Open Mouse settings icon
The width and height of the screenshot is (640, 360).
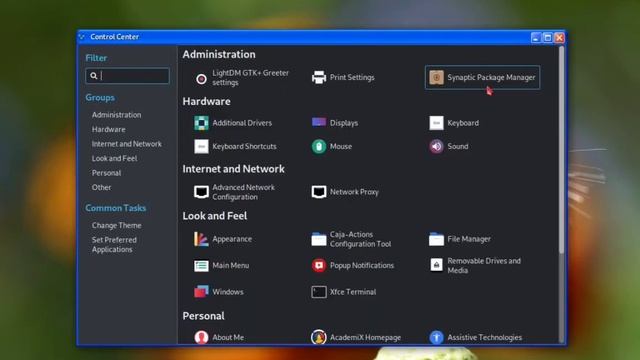tap(319, 146)
